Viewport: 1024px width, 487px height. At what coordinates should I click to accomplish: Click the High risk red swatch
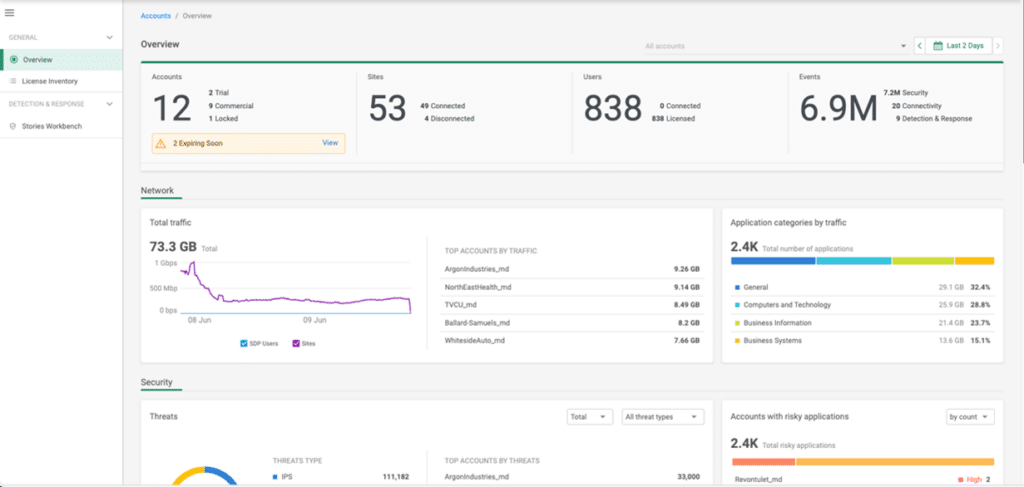click(x=961, y=480)
